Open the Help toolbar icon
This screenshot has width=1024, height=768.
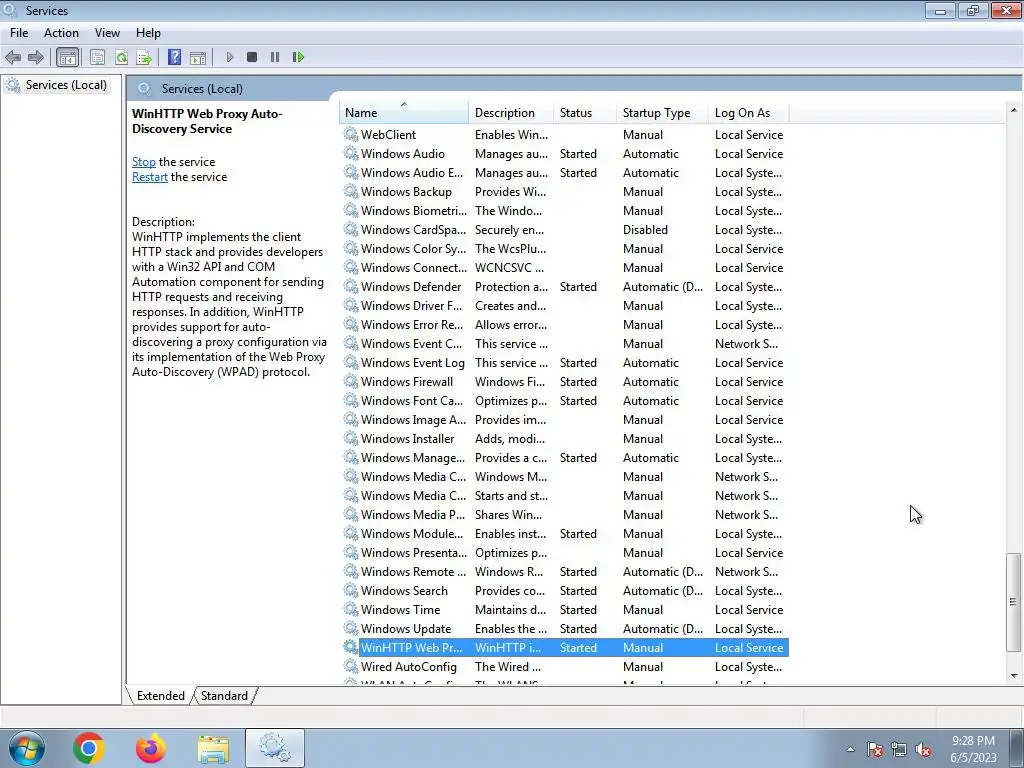pyautogui.click(x=174, y=57)
